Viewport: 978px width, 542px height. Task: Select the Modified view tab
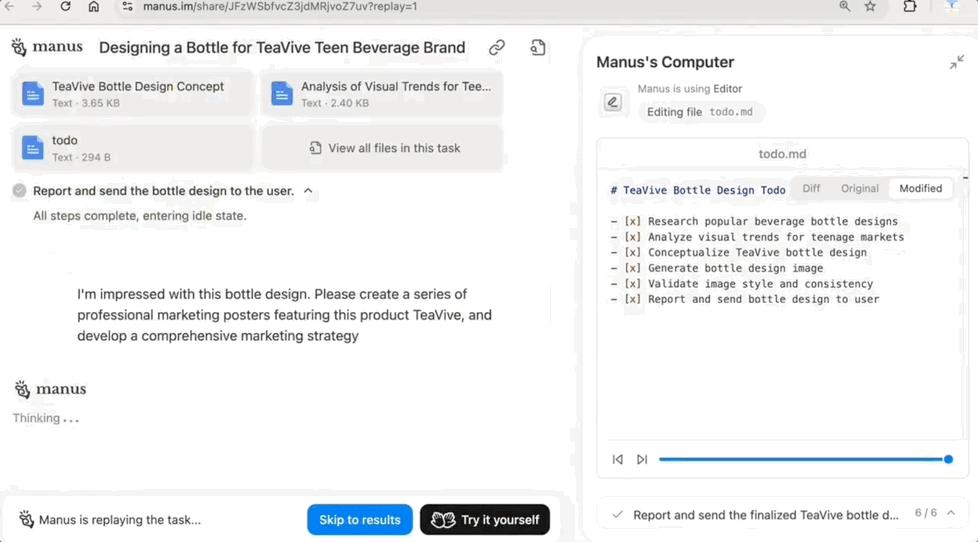click(x=921, y=188)
